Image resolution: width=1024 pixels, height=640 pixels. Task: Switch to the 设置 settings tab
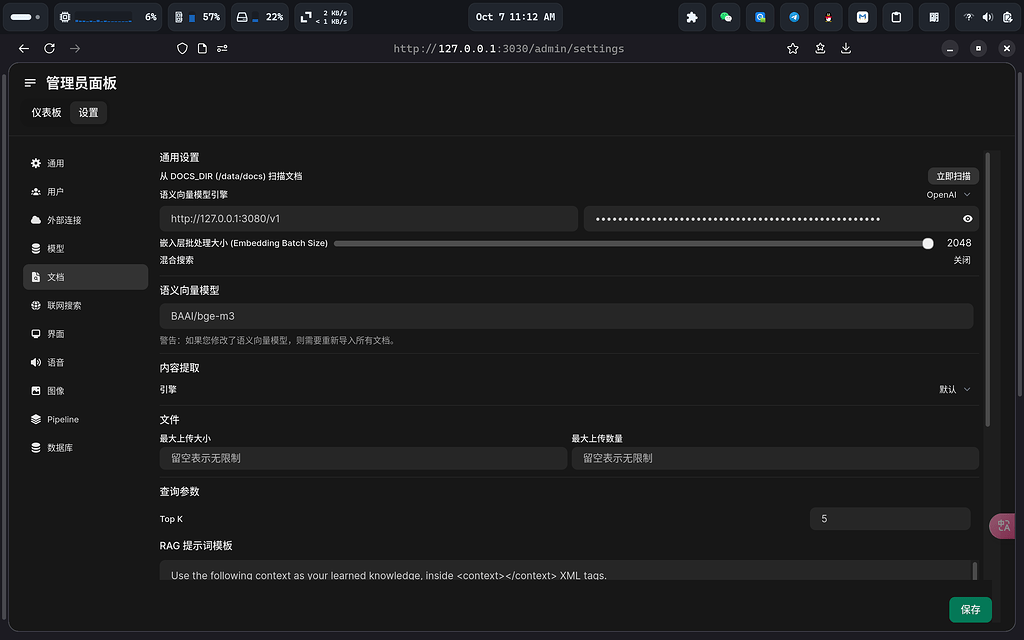pos(88,112)
